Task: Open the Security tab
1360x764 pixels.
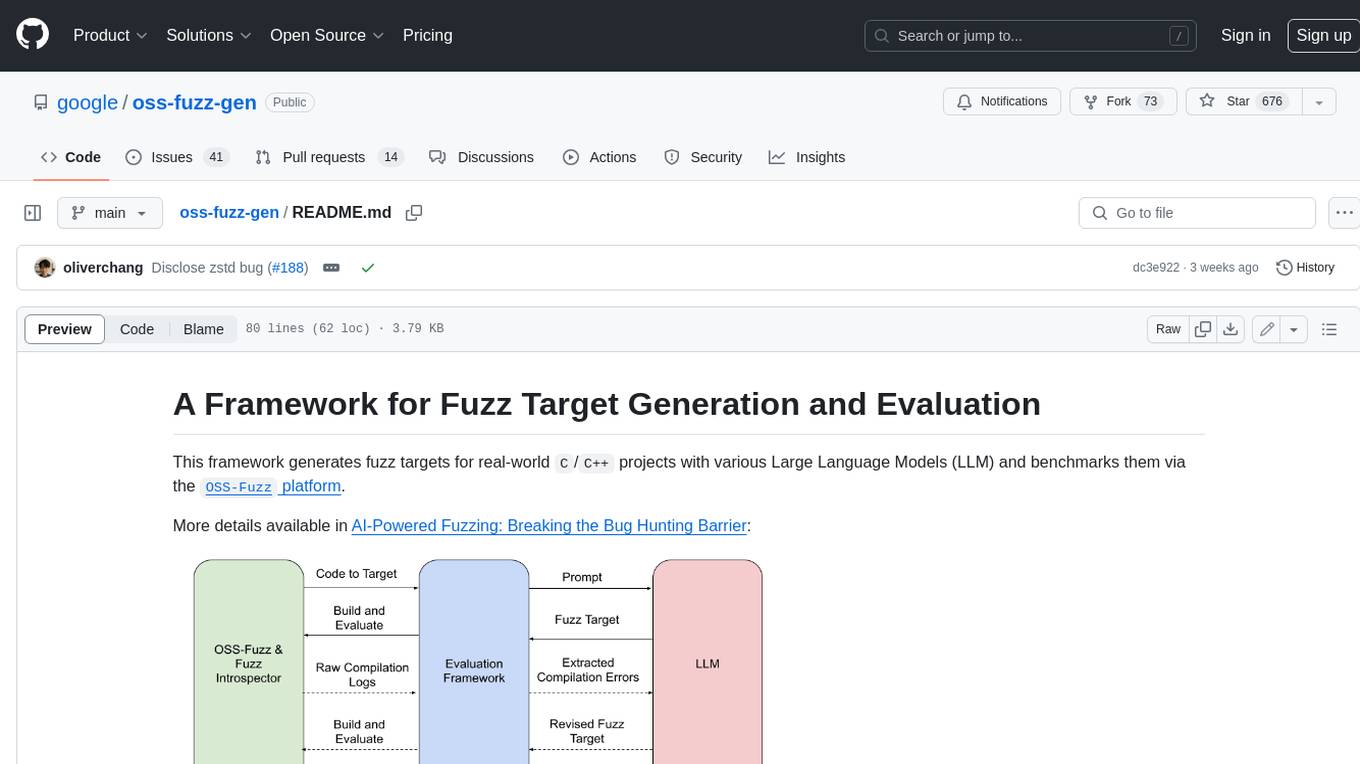Action: (703, 157)
